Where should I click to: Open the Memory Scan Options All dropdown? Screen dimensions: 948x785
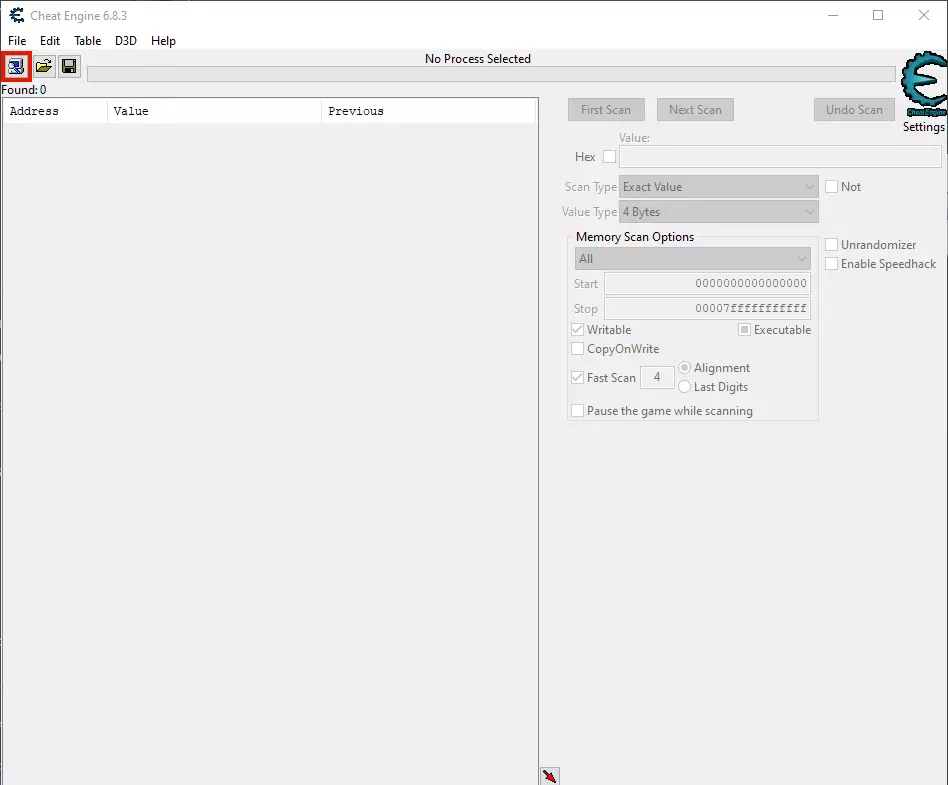tap(693, 259)
